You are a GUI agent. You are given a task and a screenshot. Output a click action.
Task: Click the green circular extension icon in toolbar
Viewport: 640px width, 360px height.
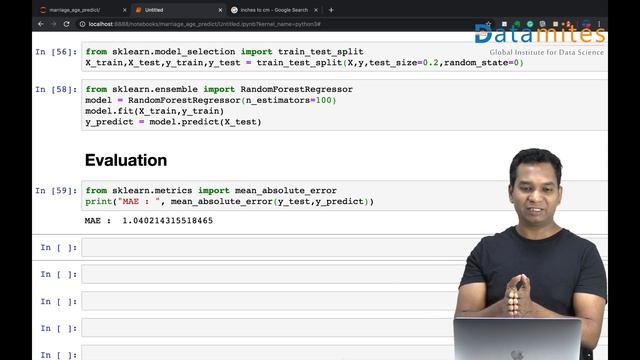[x=530, y=24]
